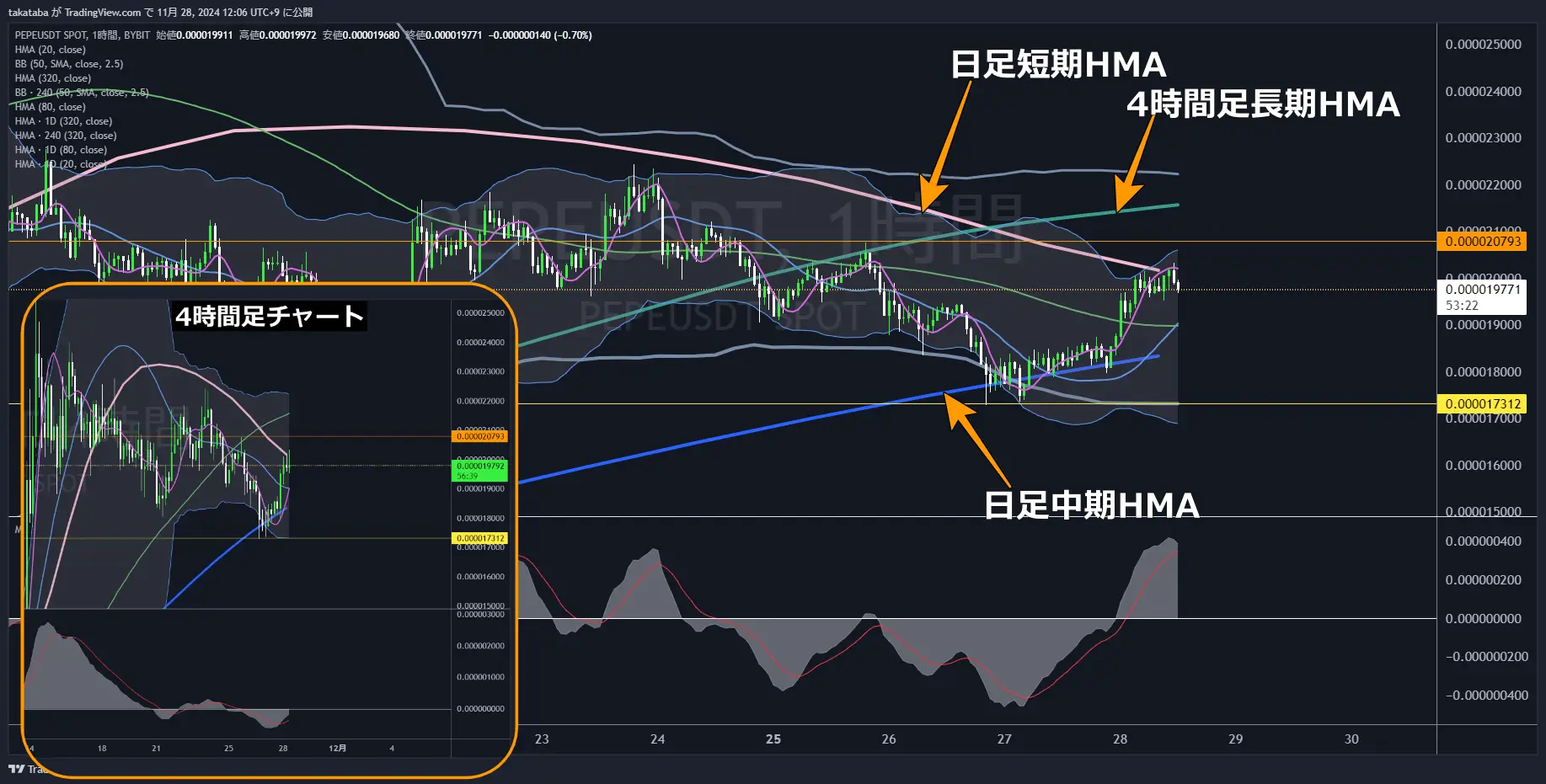Screen dimensions: 1546x784
Task: Click date 29 on the main time axis
Action: 1235,739
